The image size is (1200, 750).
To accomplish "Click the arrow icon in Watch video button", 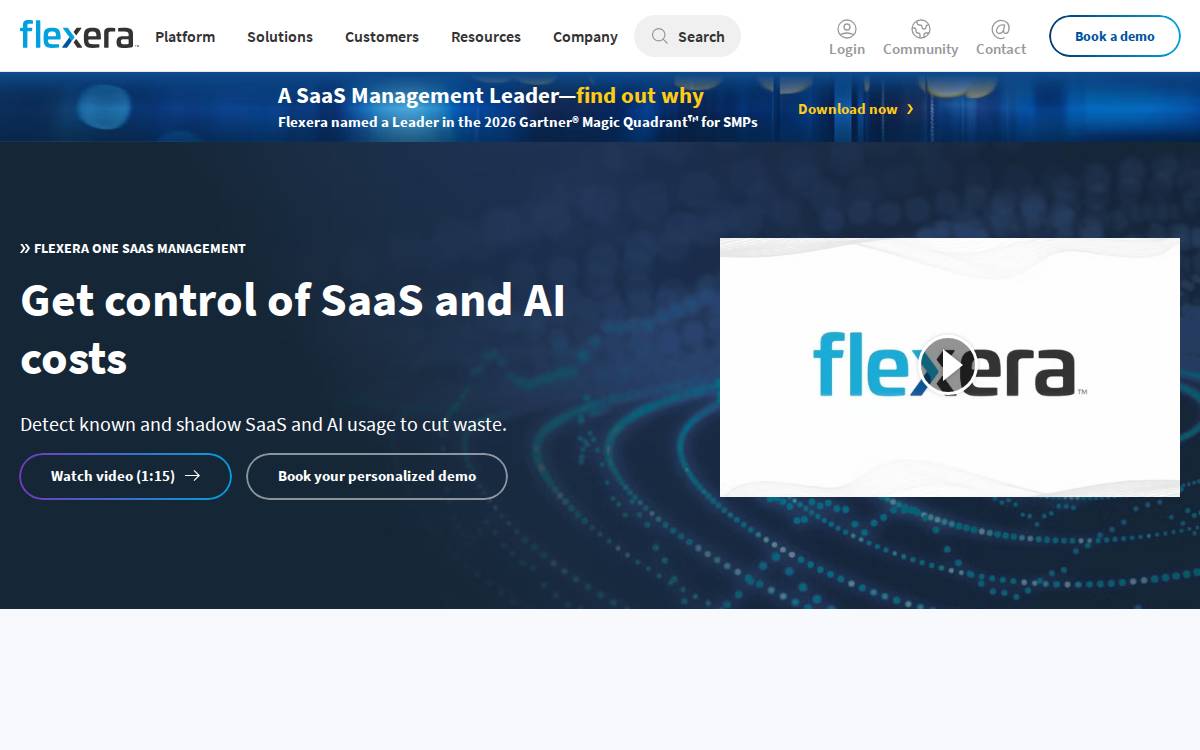I will click(193, 476).
